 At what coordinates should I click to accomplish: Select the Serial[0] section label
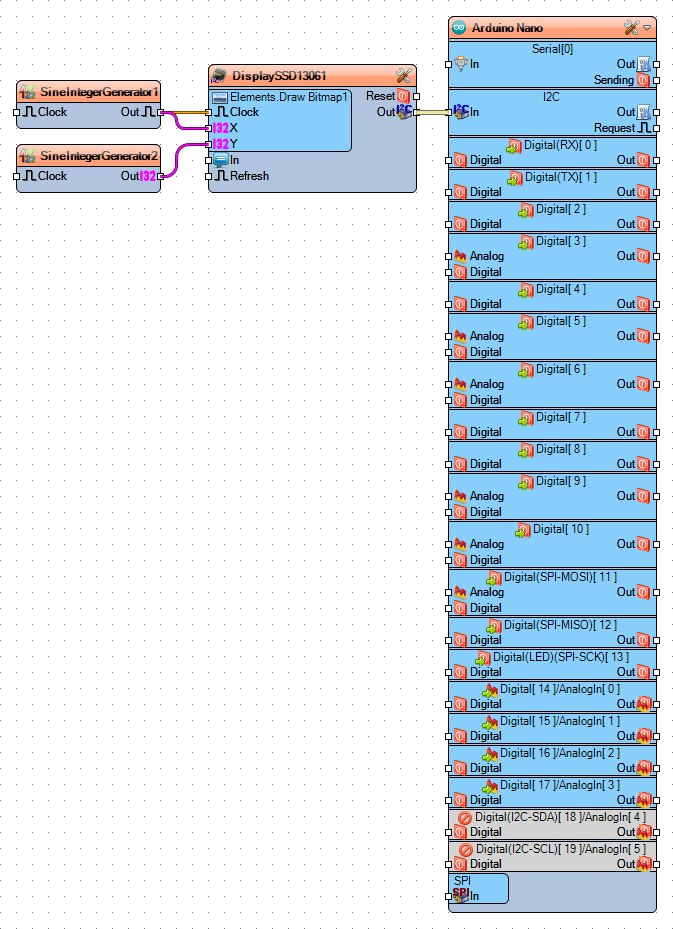552,49
